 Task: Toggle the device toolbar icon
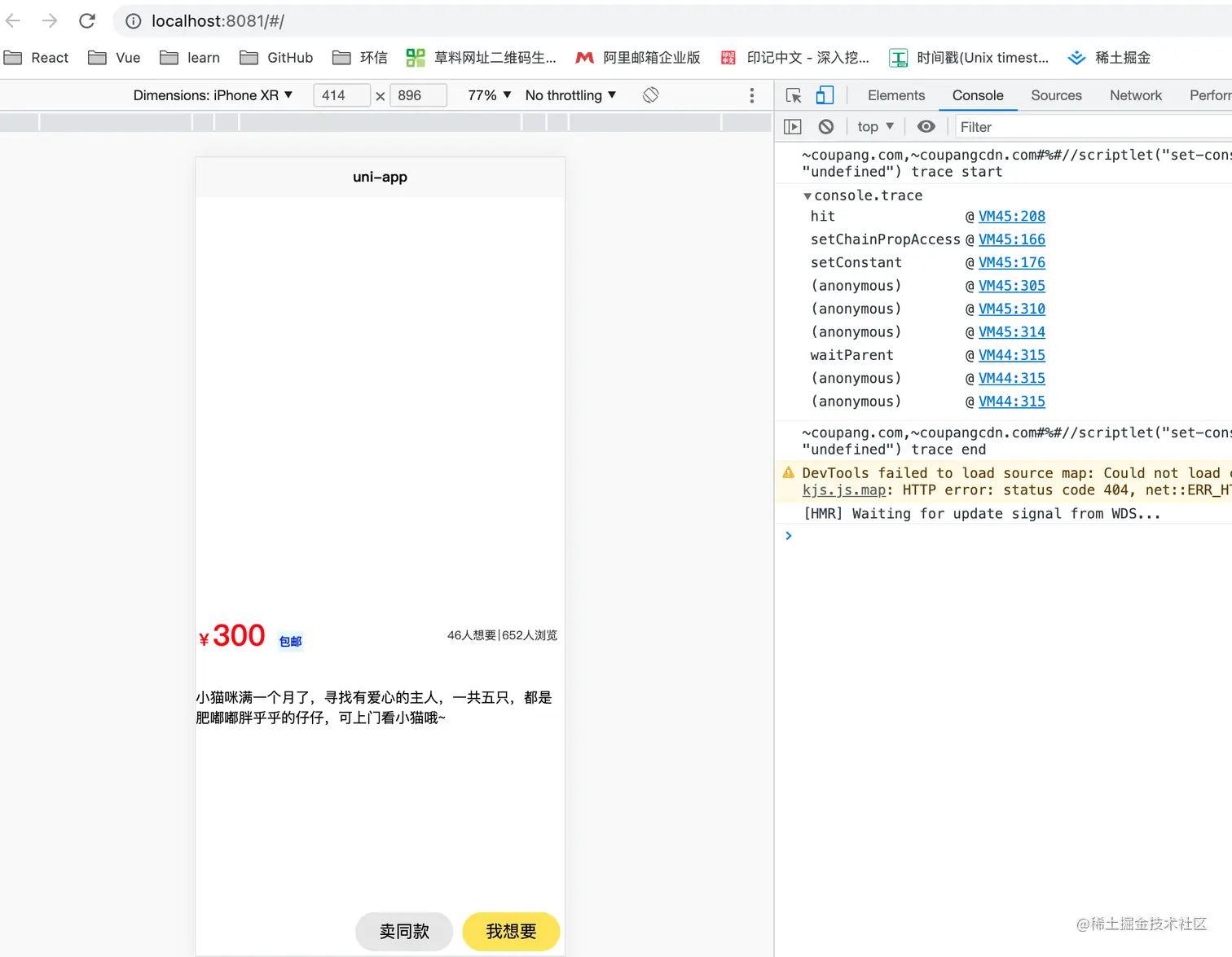(x=825, y=95)
